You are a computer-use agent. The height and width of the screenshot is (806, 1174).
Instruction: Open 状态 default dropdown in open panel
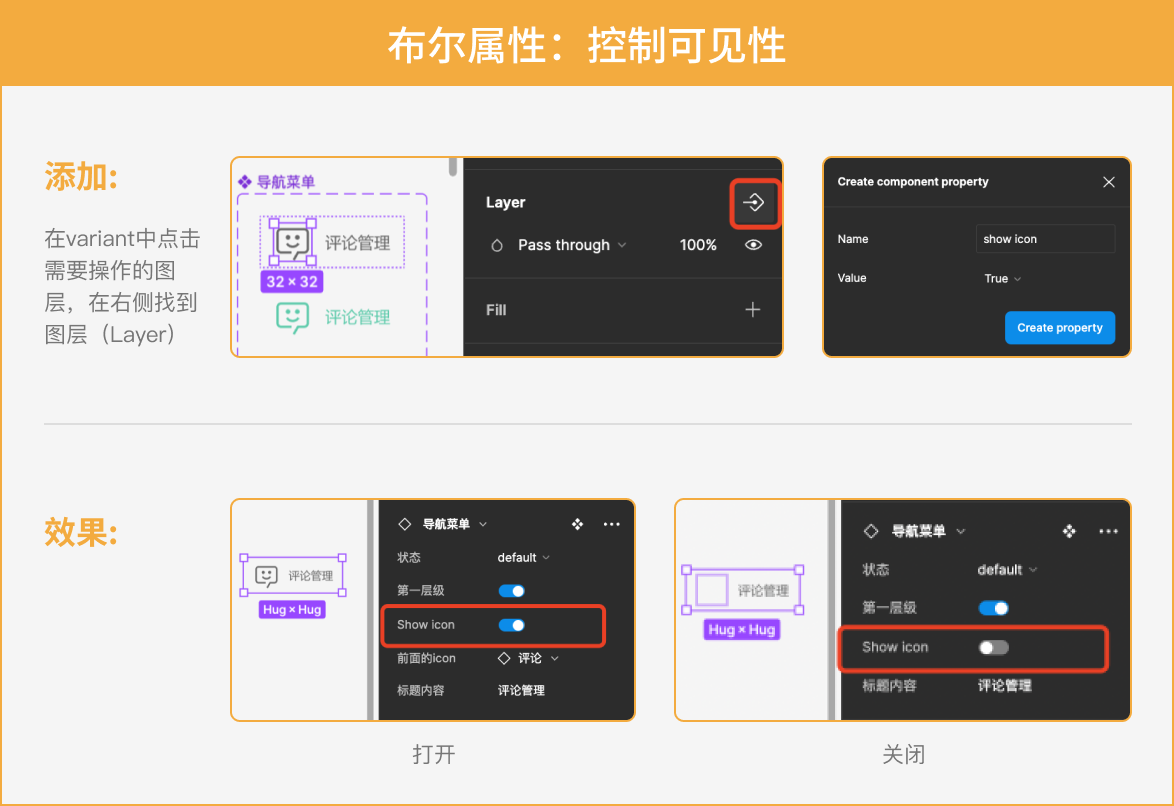523,557
